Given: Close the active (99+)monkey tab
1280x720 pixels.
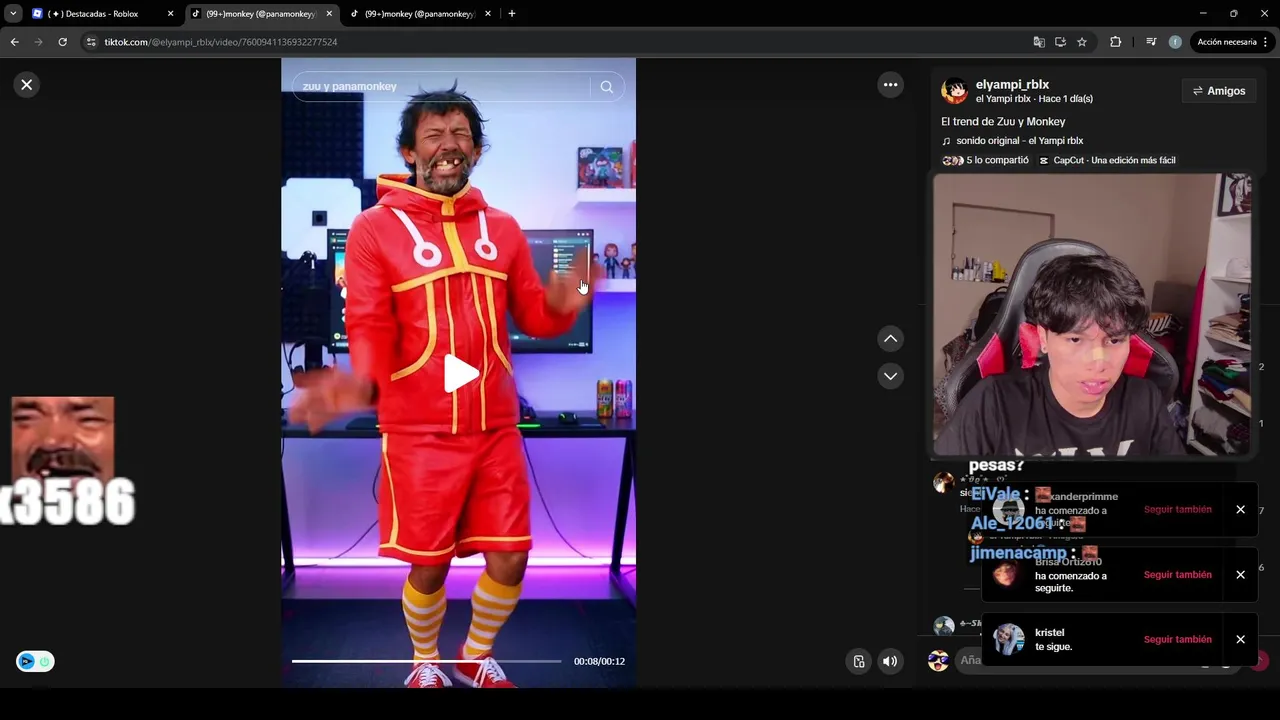Looking at the screenshot, I should pos(329,14).
